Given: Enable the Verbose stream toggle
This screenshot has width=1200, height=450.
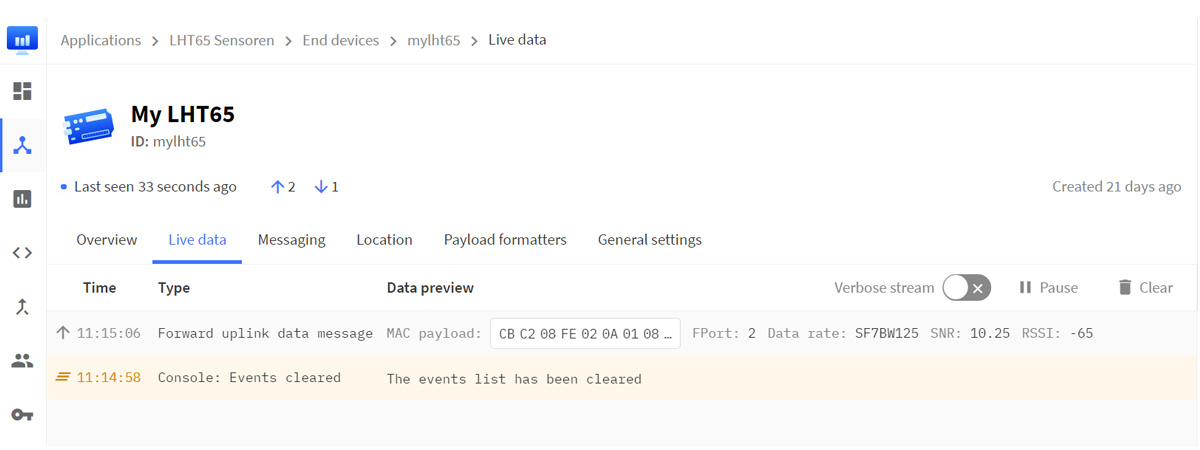Looking at the screenshot, I should click(966, 287).
